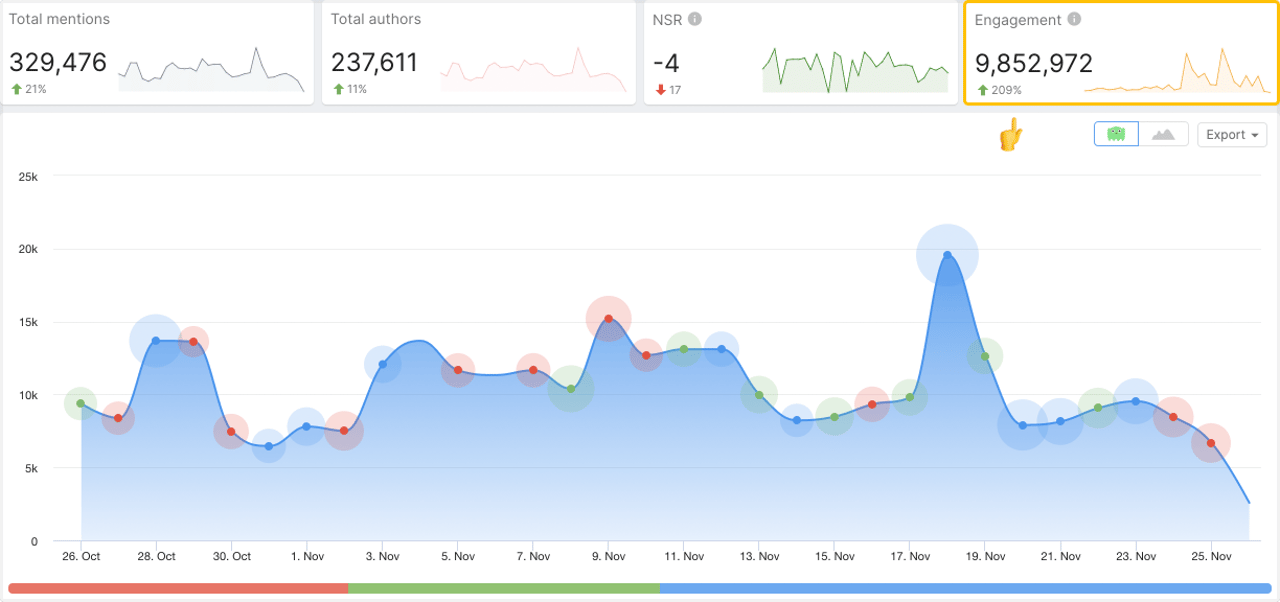Click the peak data point on 18 Nov

(947, 255)
